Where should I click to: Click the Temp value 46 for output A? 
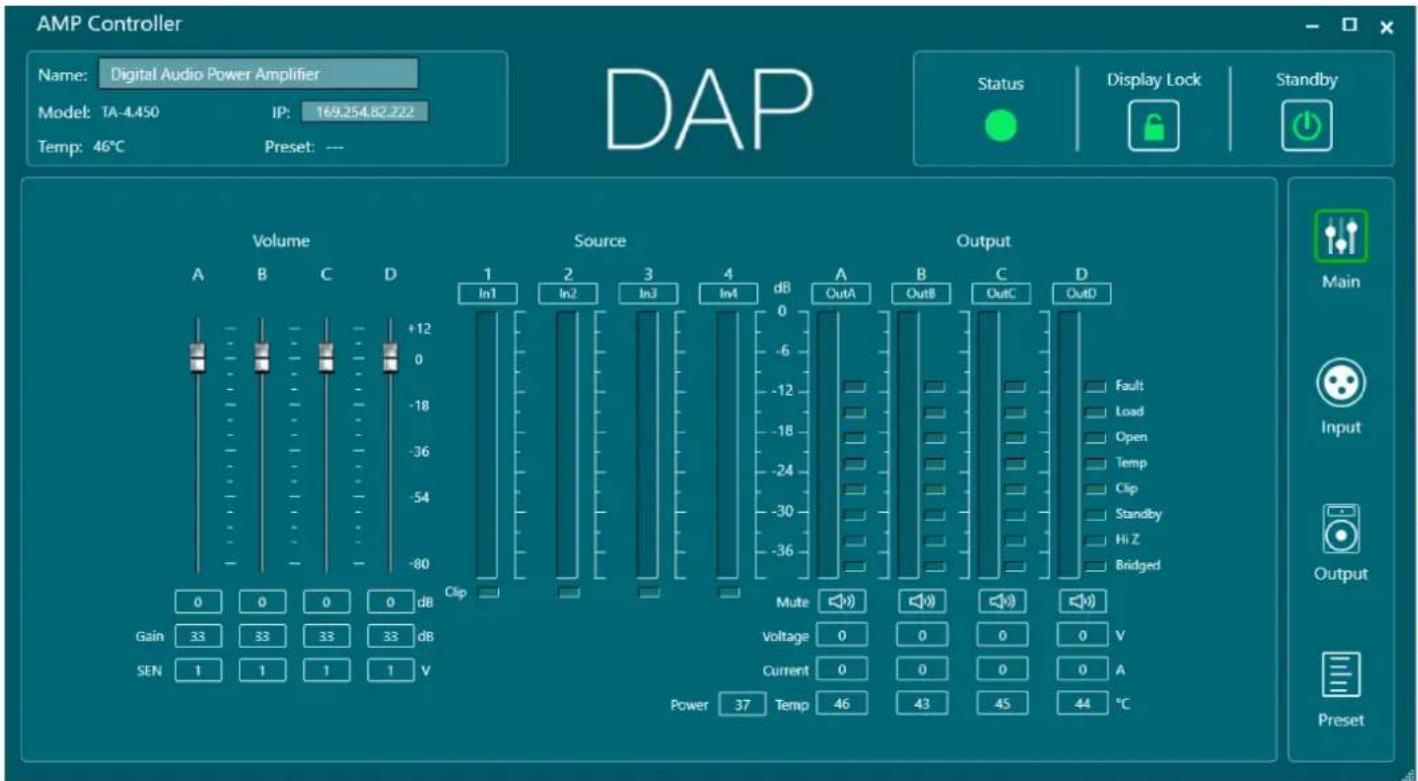(x=842, y=705)
